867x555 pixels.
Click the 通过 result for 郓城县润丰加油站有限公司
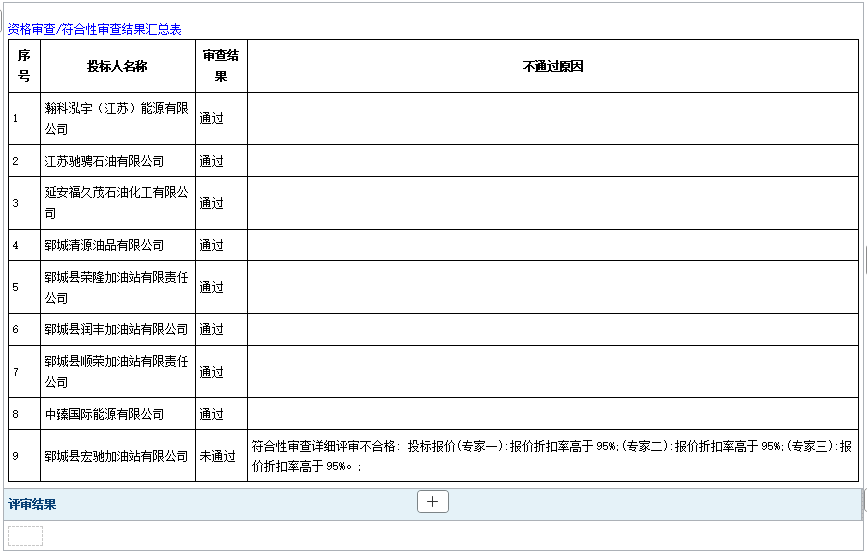click(211, 329)
